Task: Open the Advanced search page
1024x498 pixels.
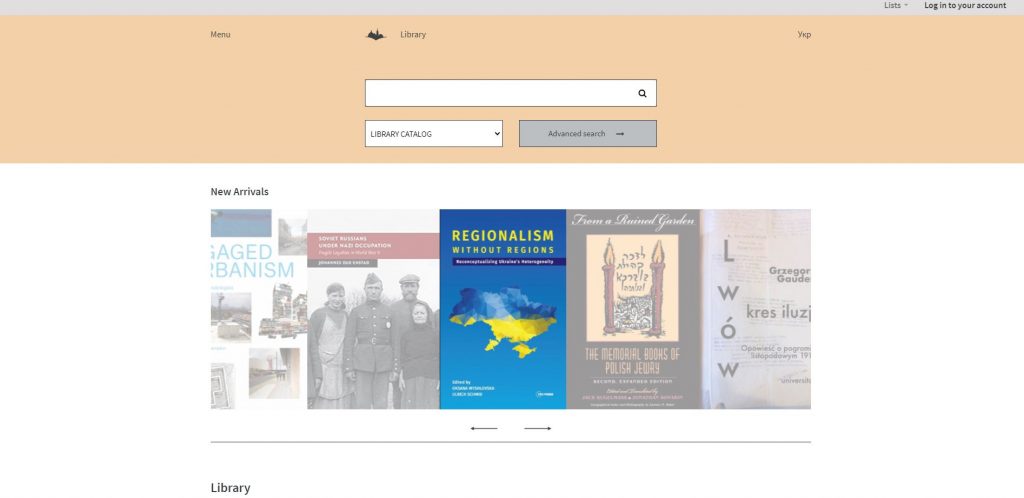Action: click(588, 134)
